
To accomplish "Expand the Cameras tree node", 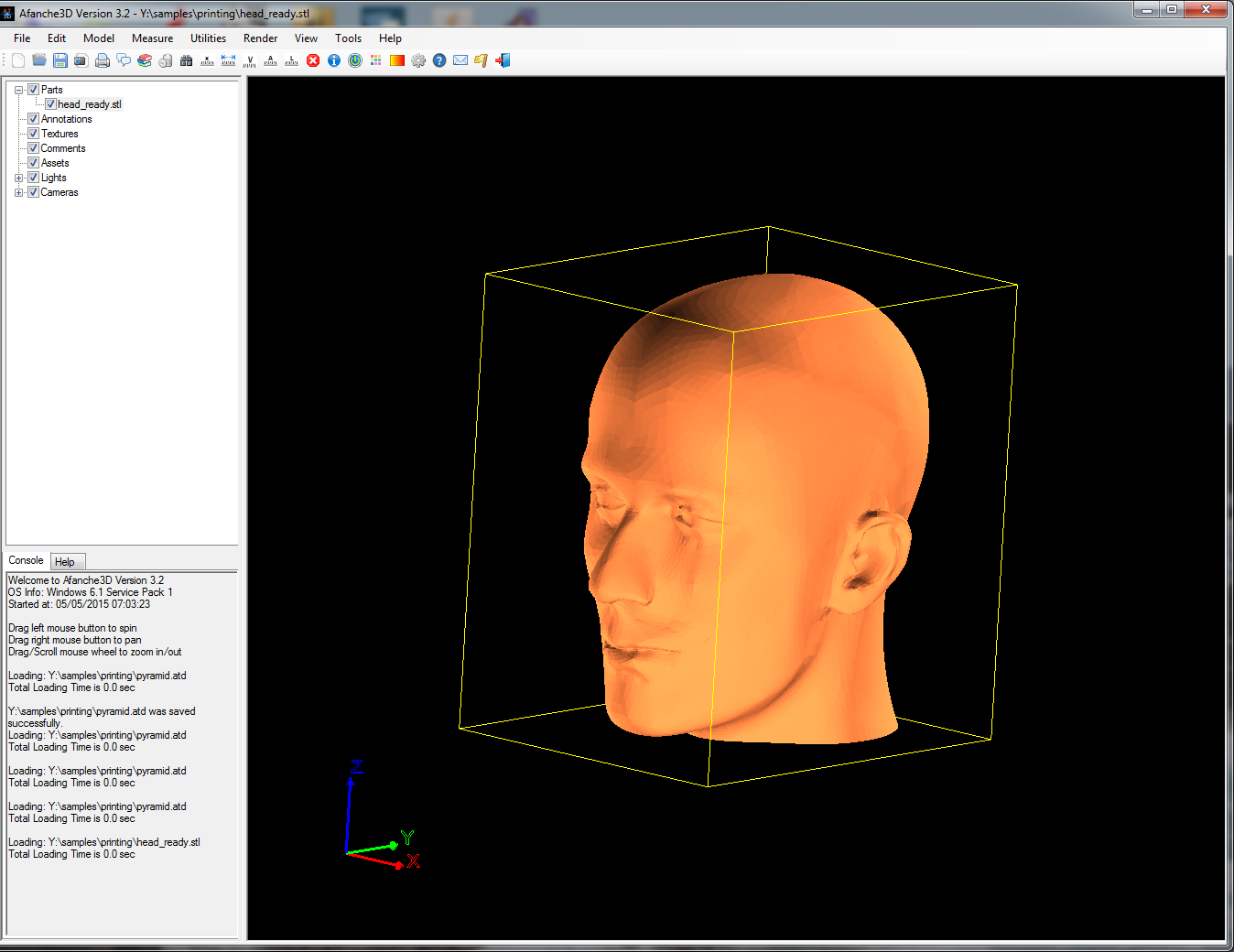I will (19, 192).
